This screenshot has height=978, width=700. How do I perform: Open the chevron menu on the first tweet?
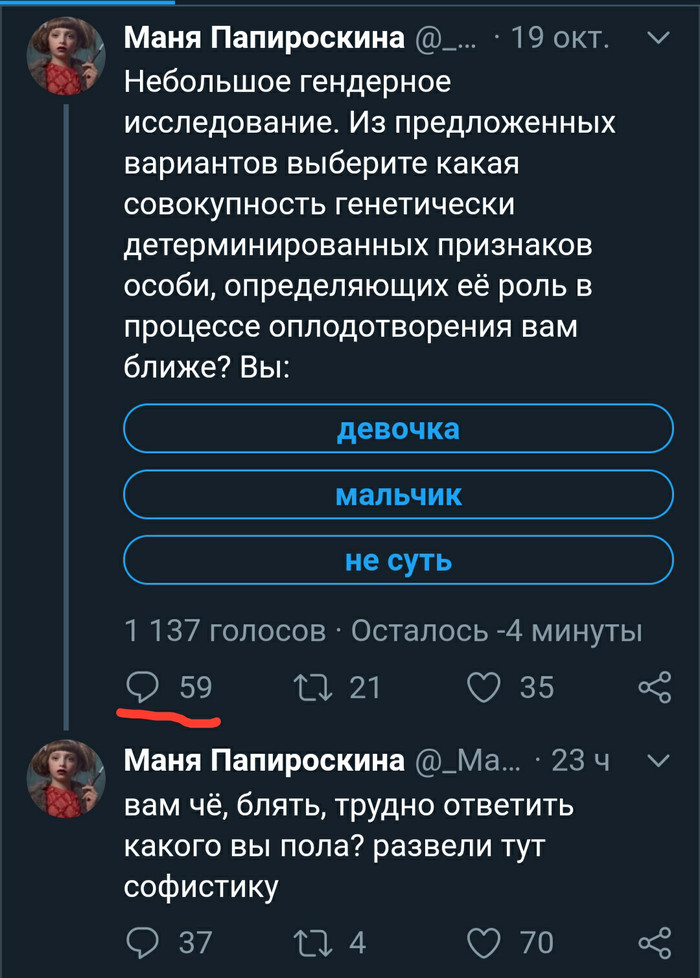pyautogui.click(x=658, y=39)
